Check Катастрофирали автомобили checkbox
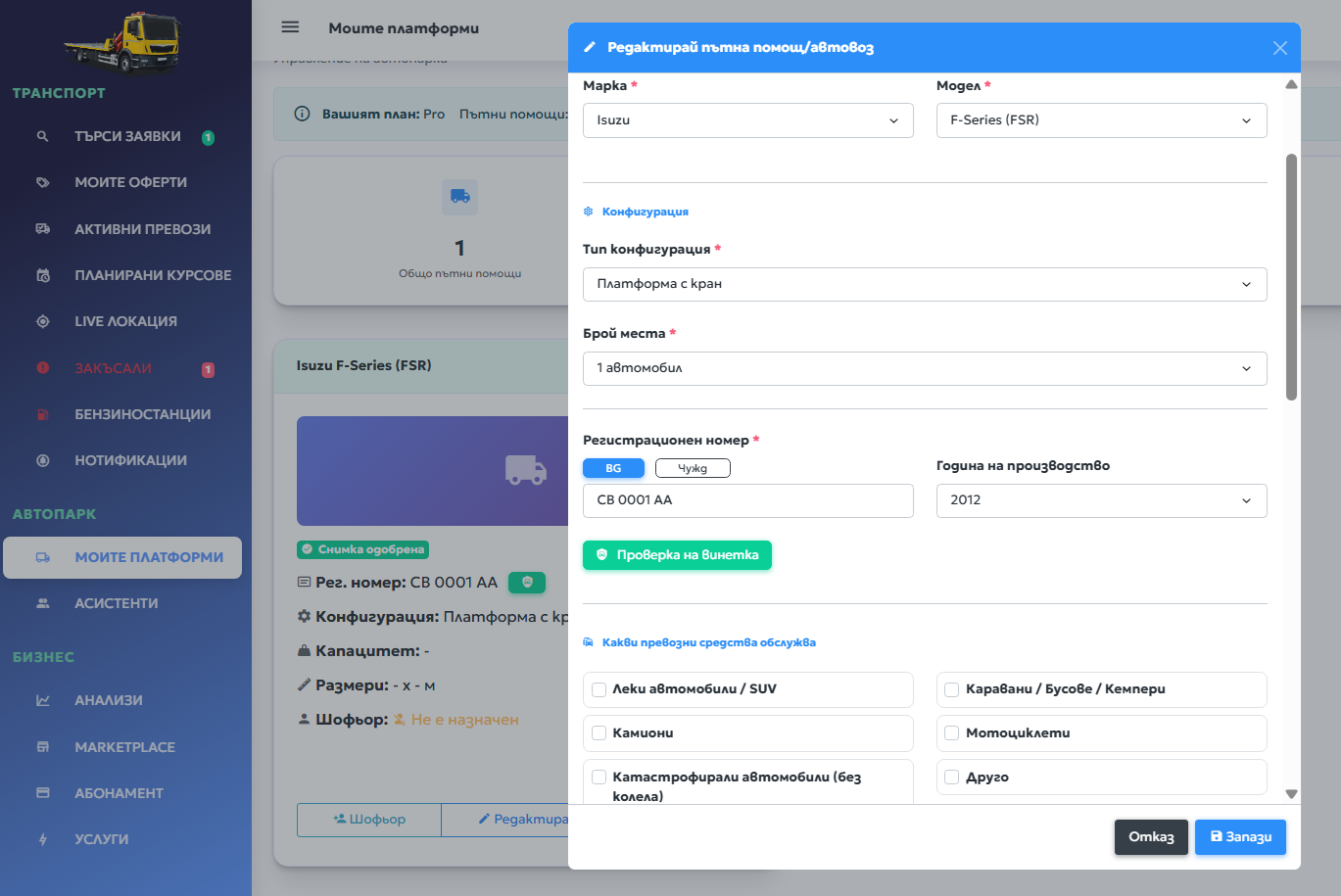This screenshot has width=1341, height=896. click(x=599, y=778)
